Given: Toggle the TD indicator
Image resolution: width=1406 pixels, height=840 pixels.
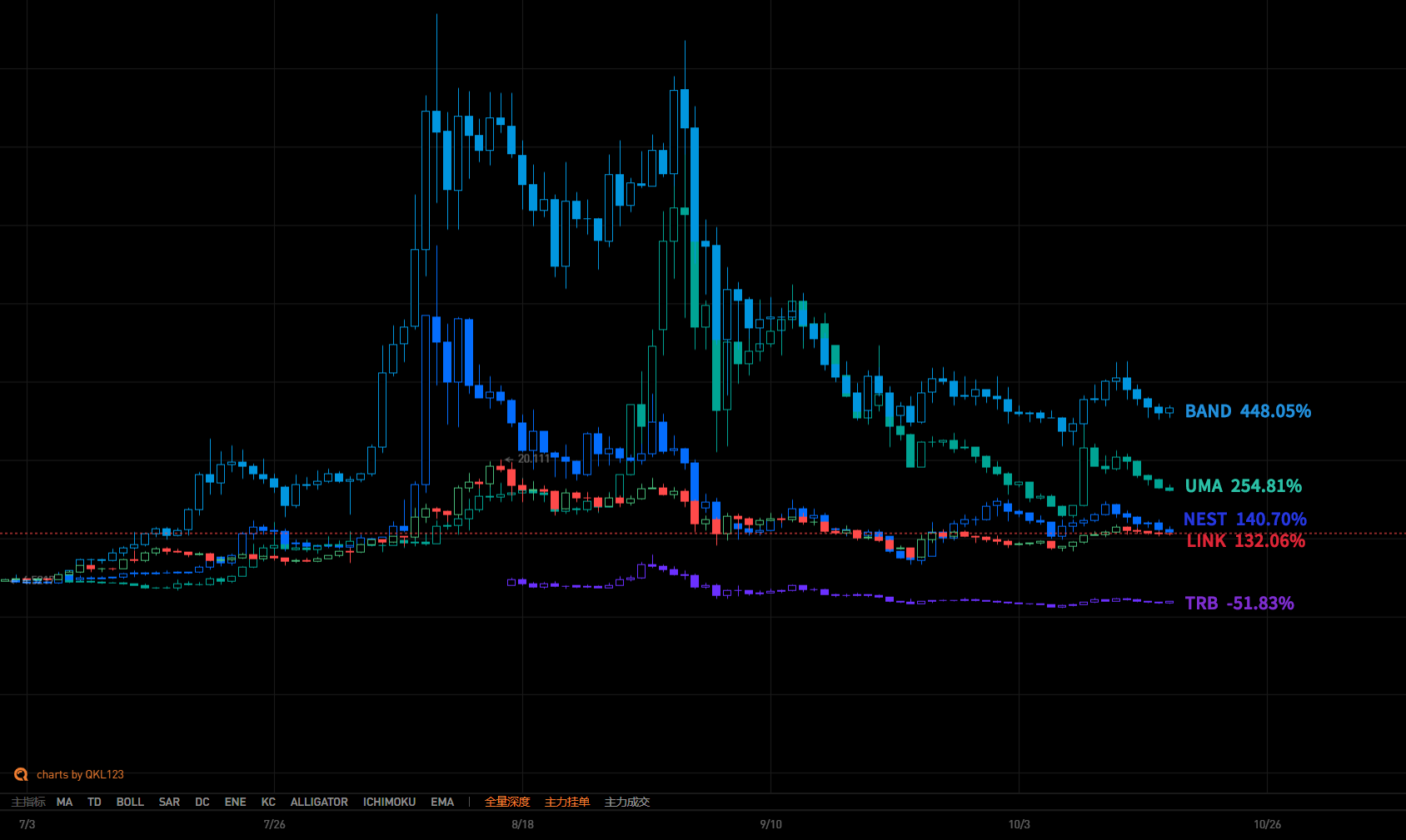Looking at the screenshot, I should (94, 802).
